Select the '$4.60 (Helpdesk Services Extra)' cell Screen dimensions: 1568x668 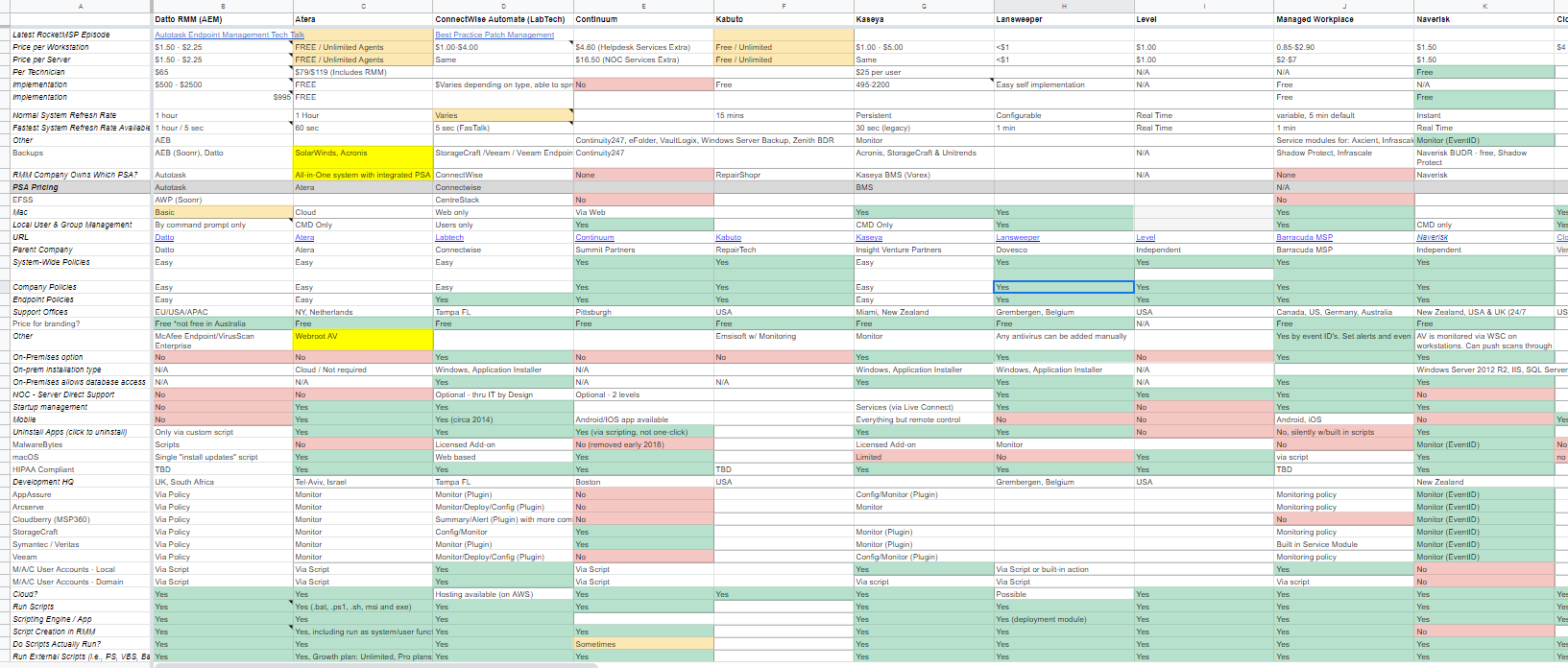(643, 47)
